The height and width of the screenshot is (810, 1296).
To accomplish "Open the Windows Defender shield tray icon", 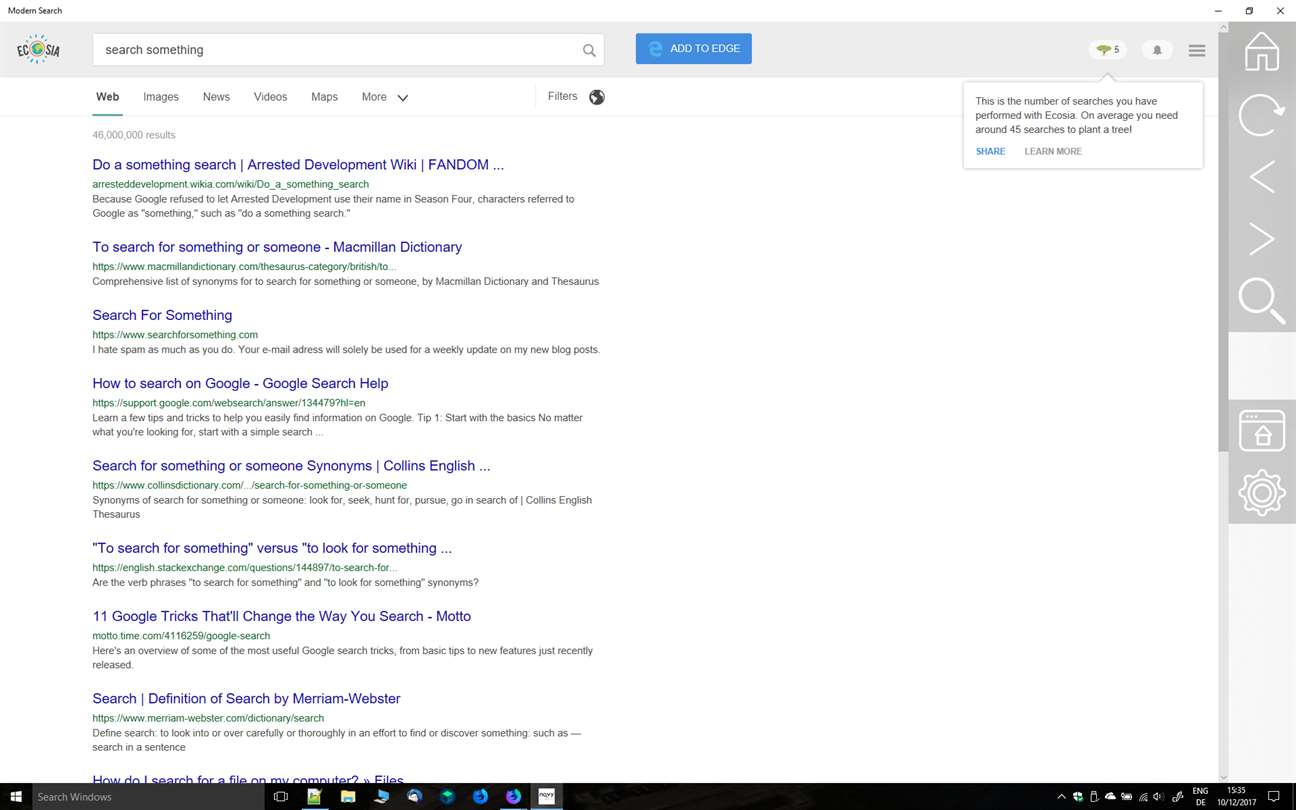I will tap(1078, 797).
